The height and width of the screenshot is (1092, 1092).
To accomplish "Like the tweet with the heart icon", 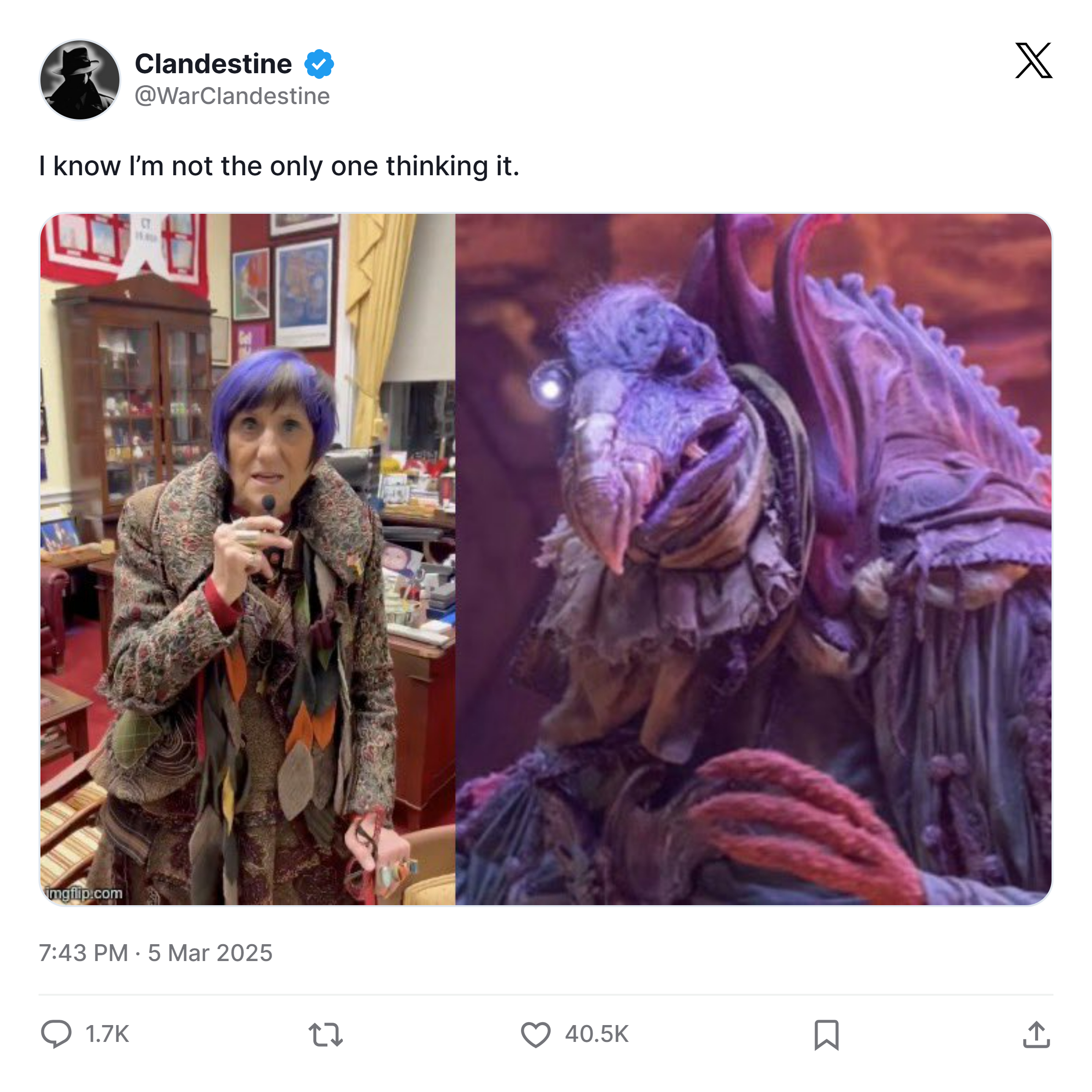I will [x=535, y=1034].
